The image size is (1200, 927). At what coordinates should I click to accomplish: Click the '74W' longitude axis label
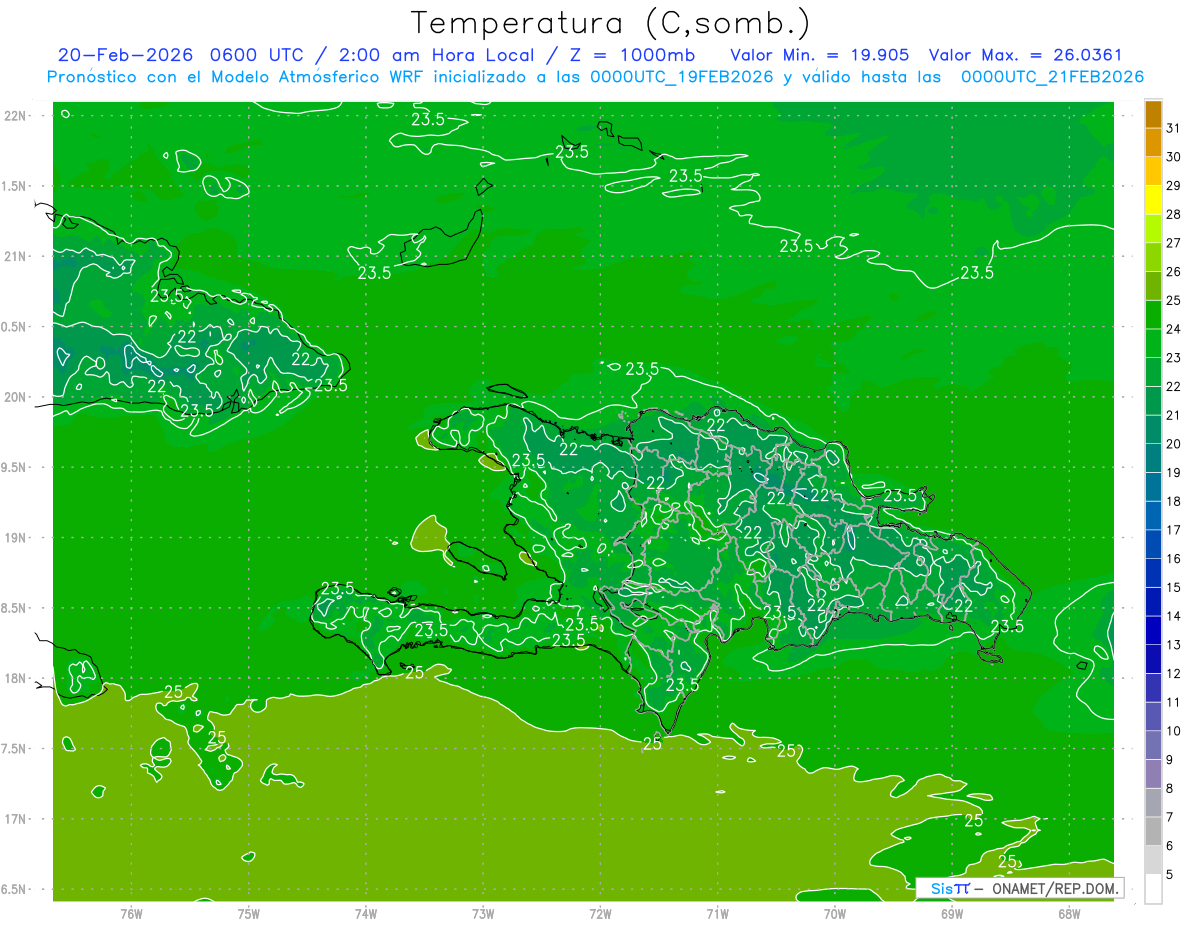[366, 913]
